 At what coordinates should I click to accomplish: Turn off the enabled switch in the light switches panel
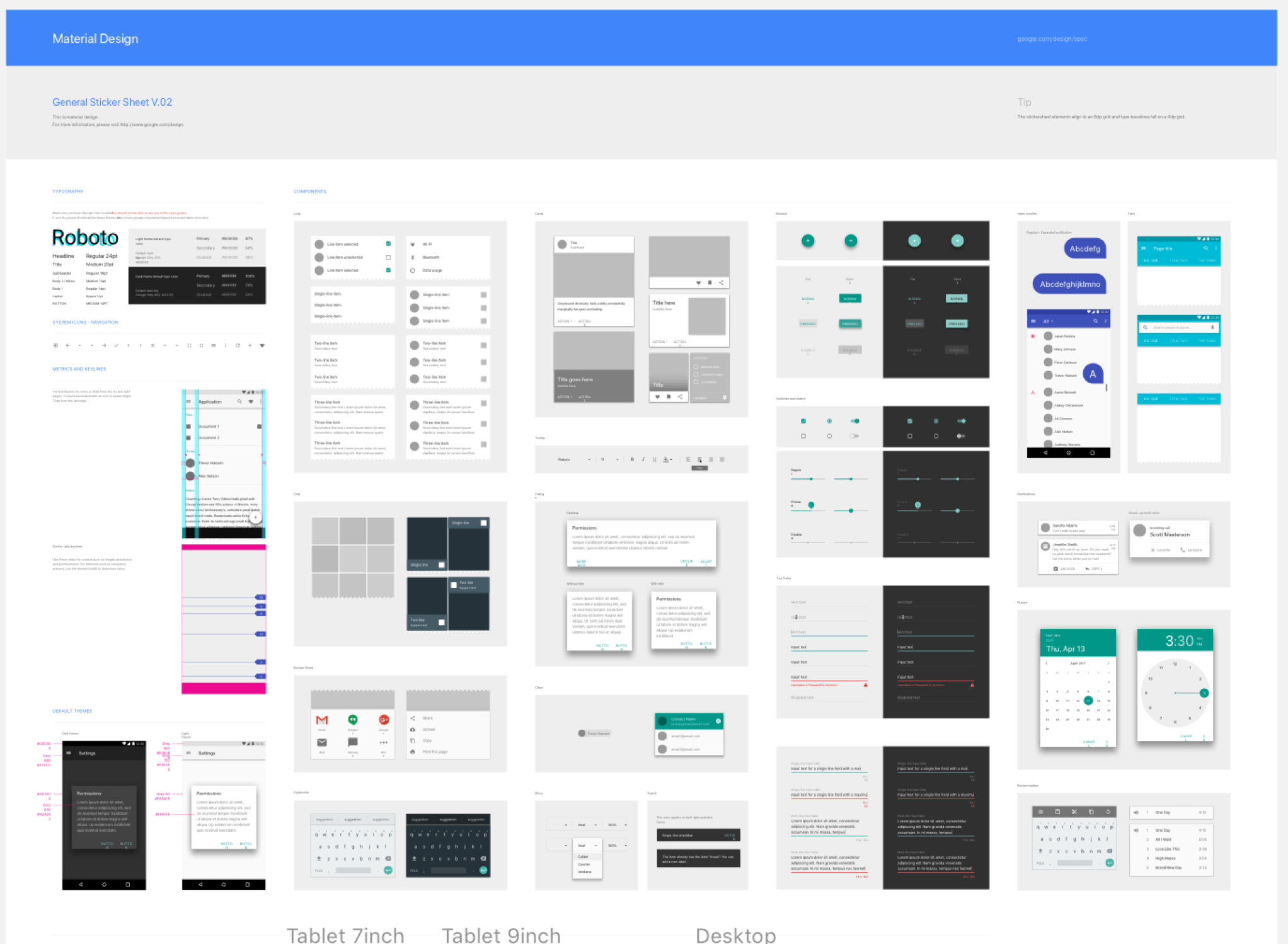point(855,421)
